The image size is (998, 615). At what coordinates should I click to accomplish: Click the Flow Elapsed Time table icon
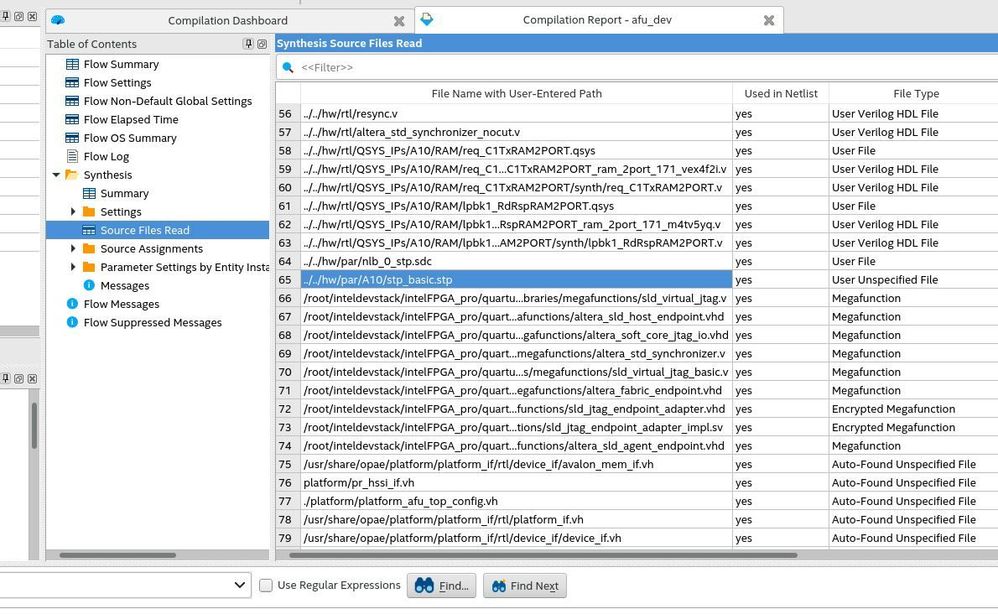(73, 120)
